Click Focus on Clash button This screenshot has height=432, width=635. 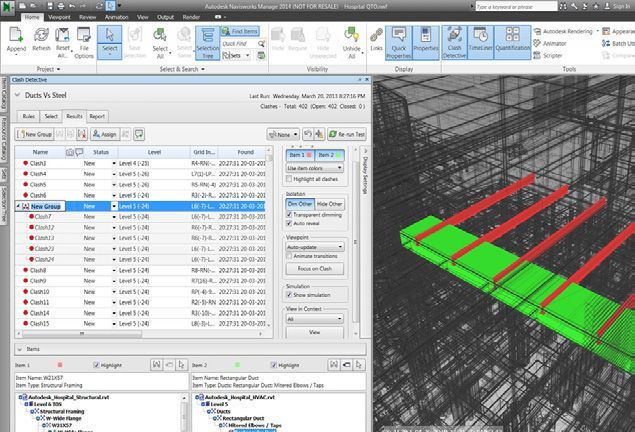(315, 268)
